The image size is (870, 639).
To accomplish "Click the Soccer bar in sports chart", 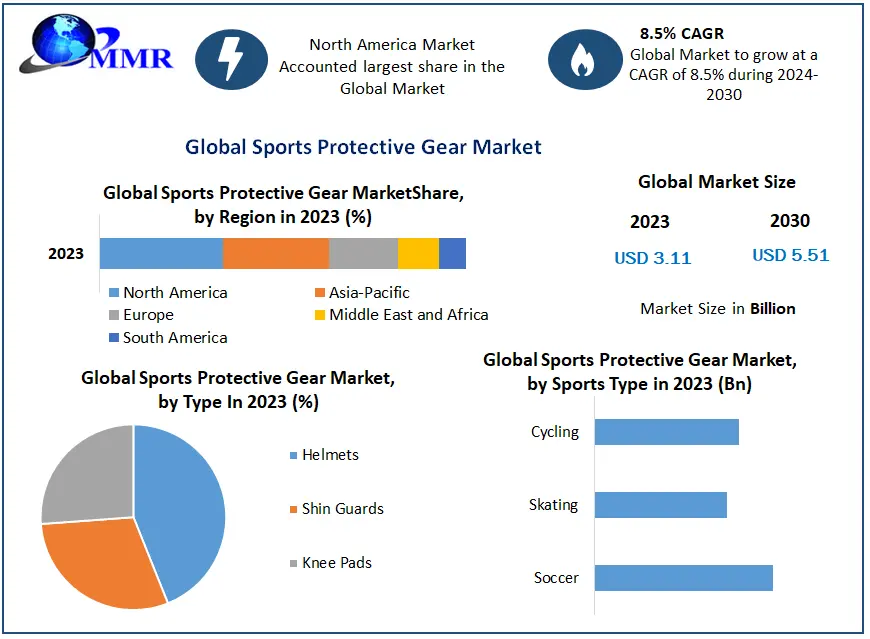I will pos(683,578).
